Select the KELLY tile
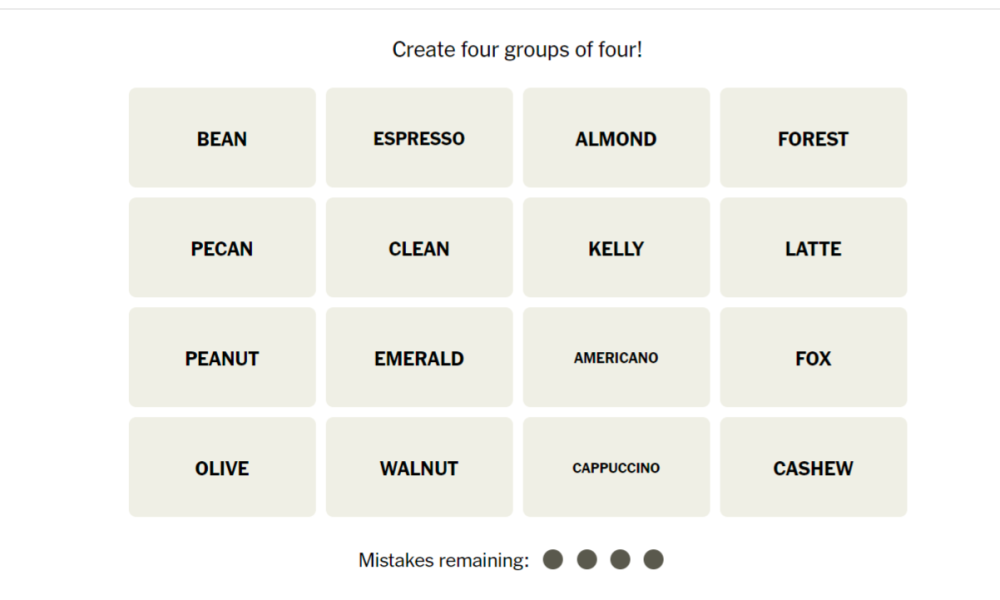 [616, 248]
